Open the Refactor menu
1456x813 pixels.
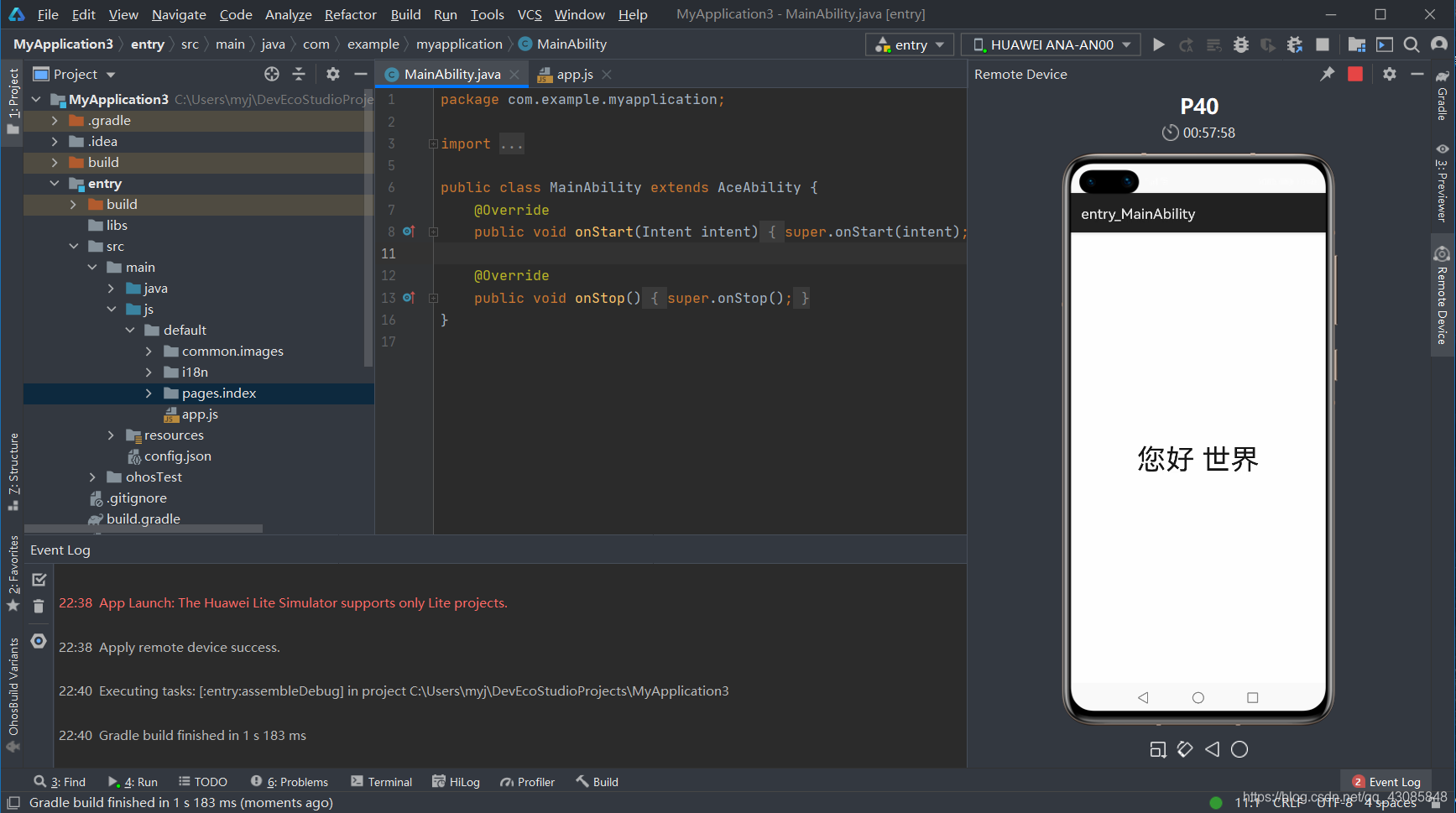coord(351,14)
